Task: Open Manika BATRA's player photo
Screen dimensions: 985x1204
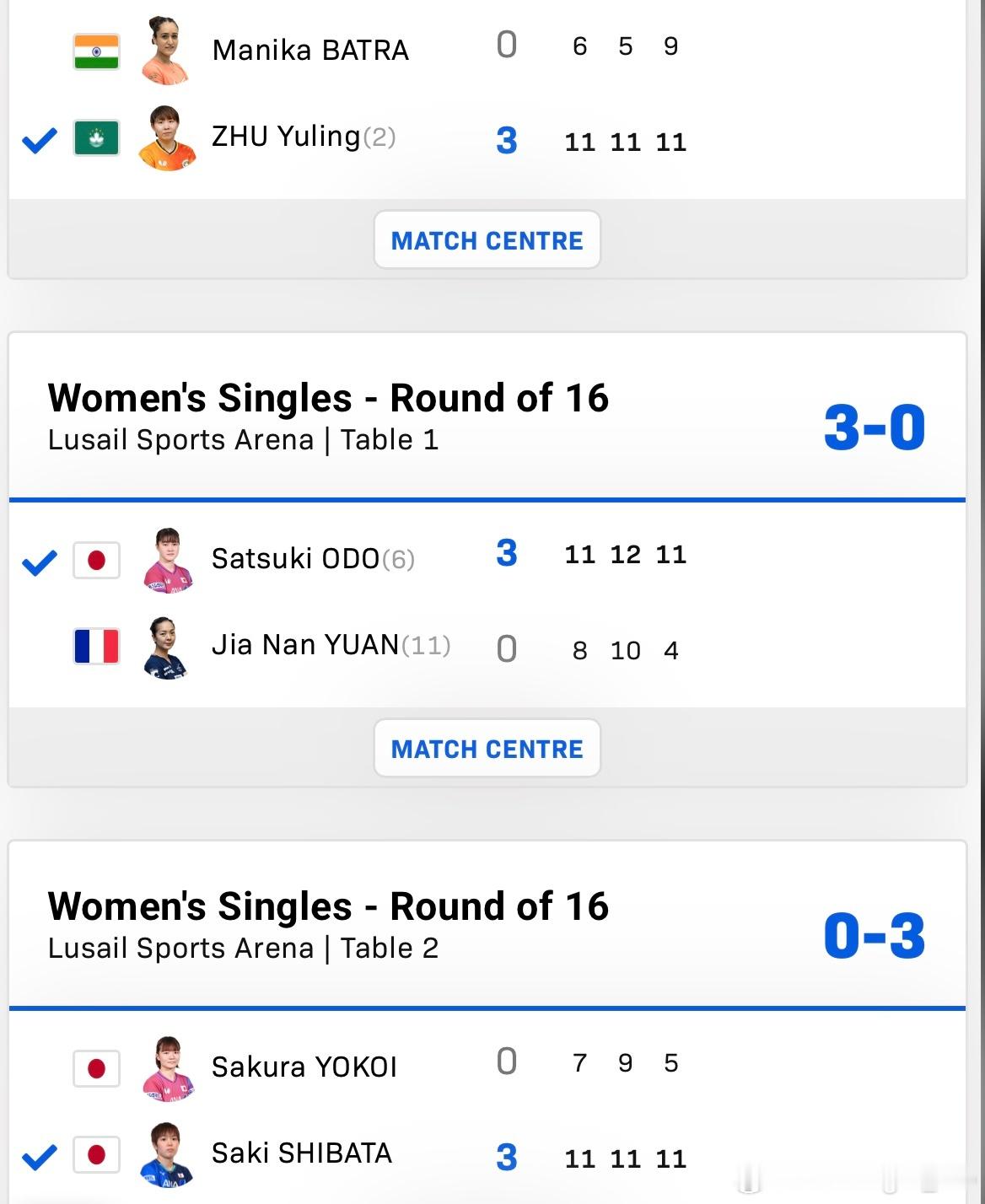Action: point(166,51)
